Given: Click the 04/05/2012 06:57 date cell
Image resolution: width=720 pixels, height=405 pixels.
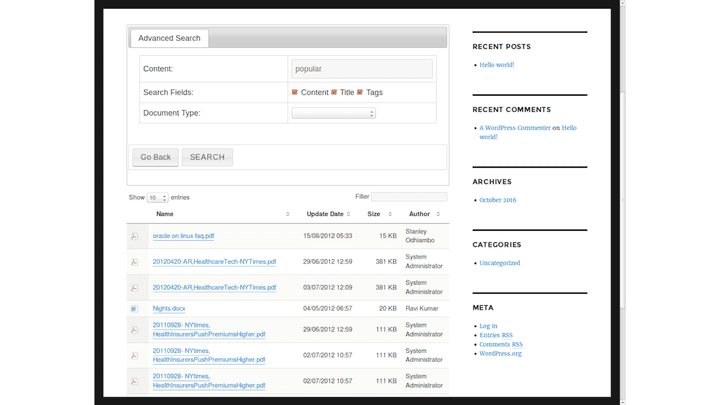Looking at the screenshot, I should pos(327,309).
